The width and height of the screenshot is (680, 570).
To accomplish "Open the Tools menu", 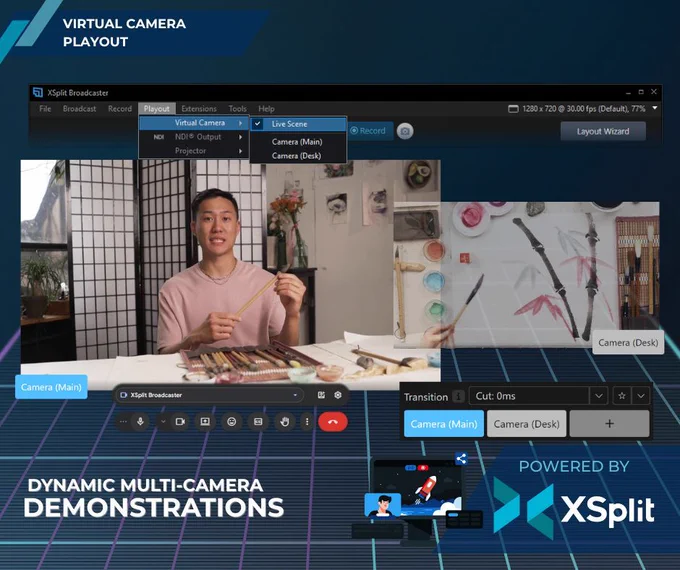I will [237, 109].
